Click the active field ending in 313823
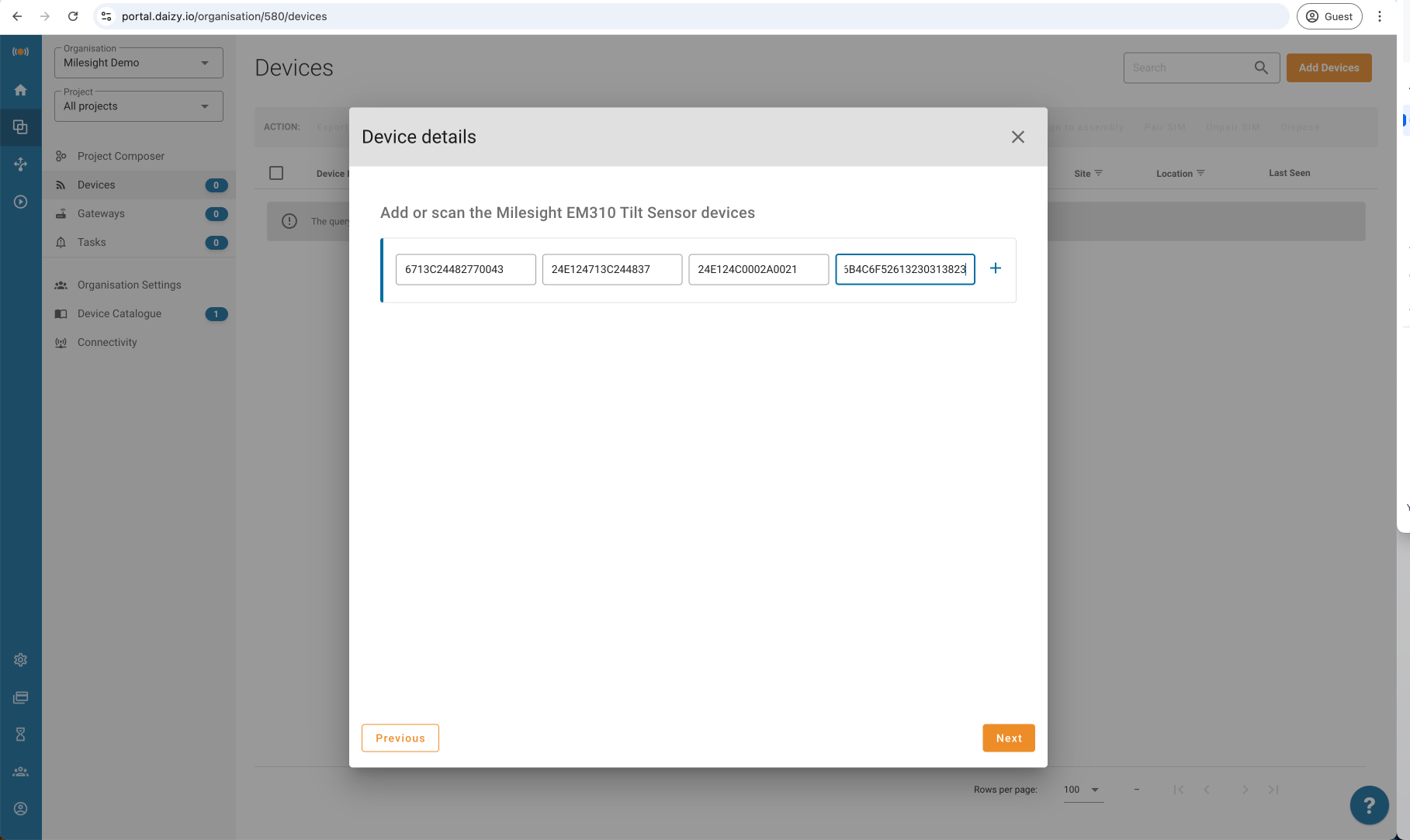Image resolution: width=1410 pixels, height=840 pixels. (906, 269)
